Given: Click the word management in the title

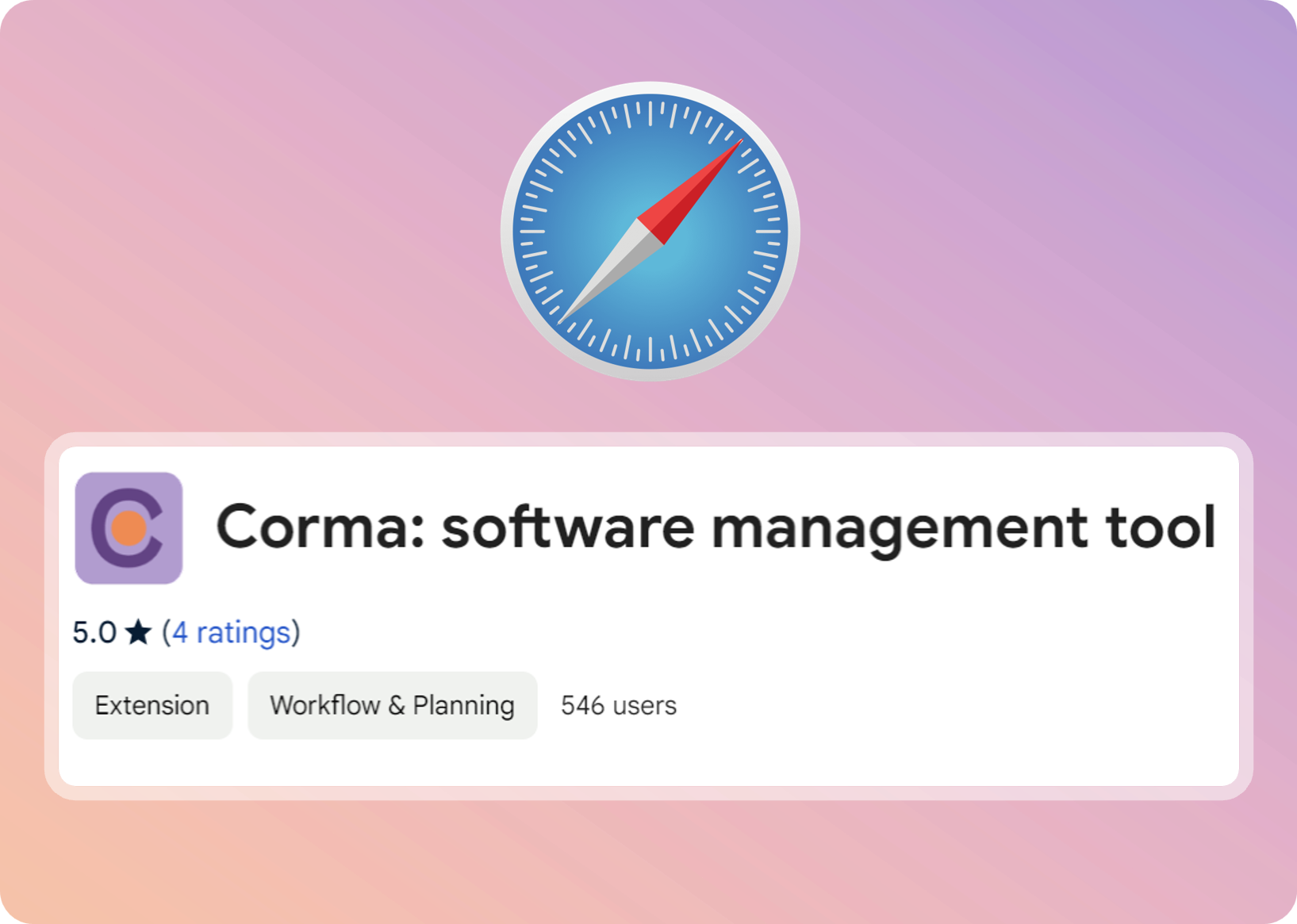Looking at the screenshot, I should point(900,527).
